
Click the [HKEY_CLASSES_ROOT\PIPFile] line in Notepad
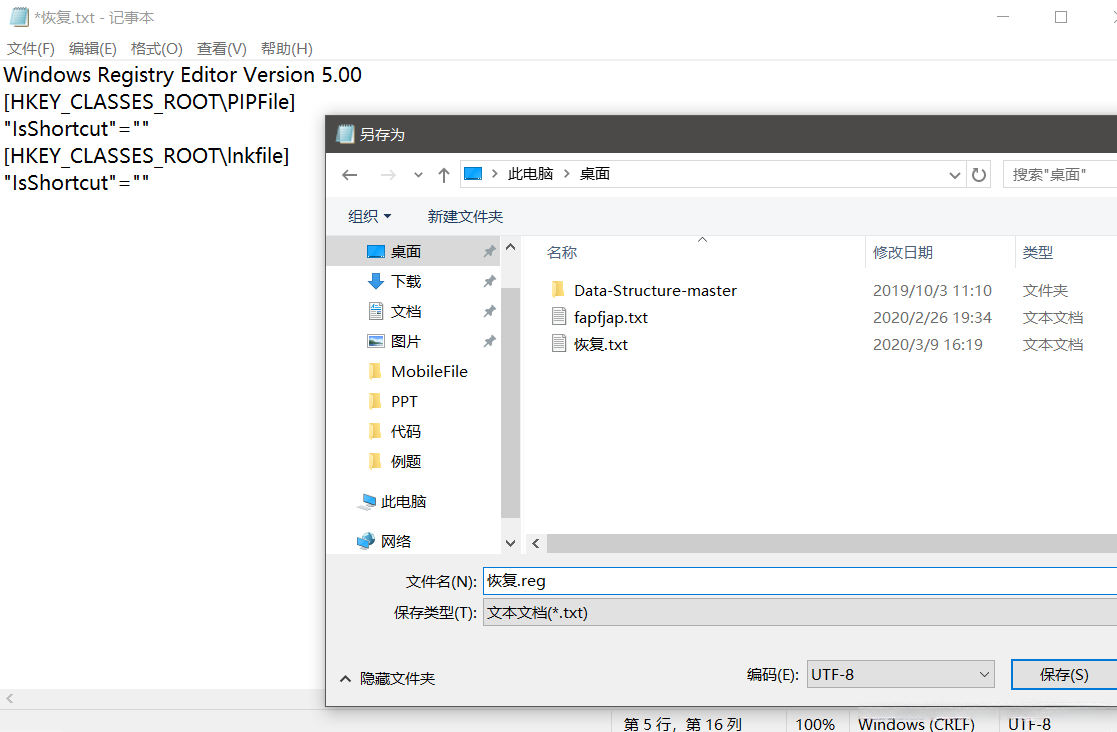[x=149, y=102]
